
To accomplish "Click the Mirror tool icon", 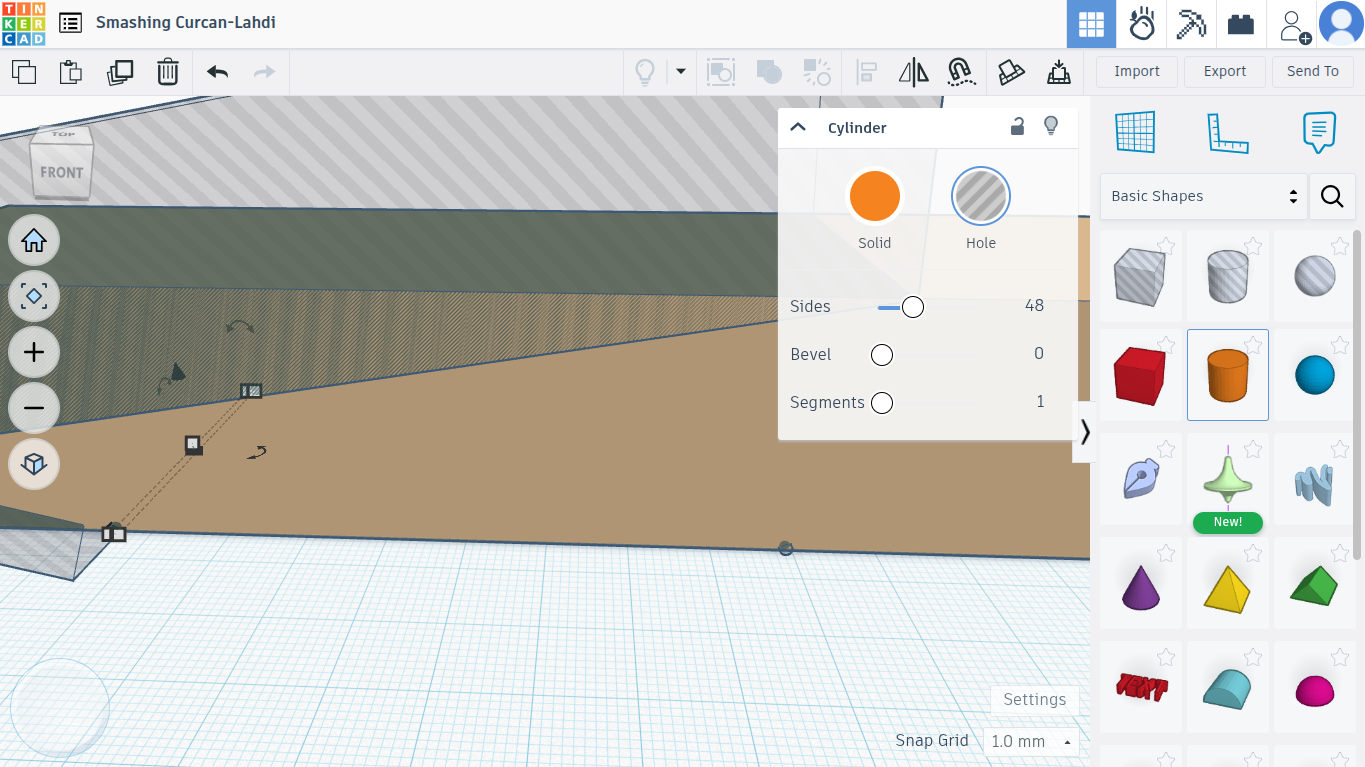I will (913, 72).
